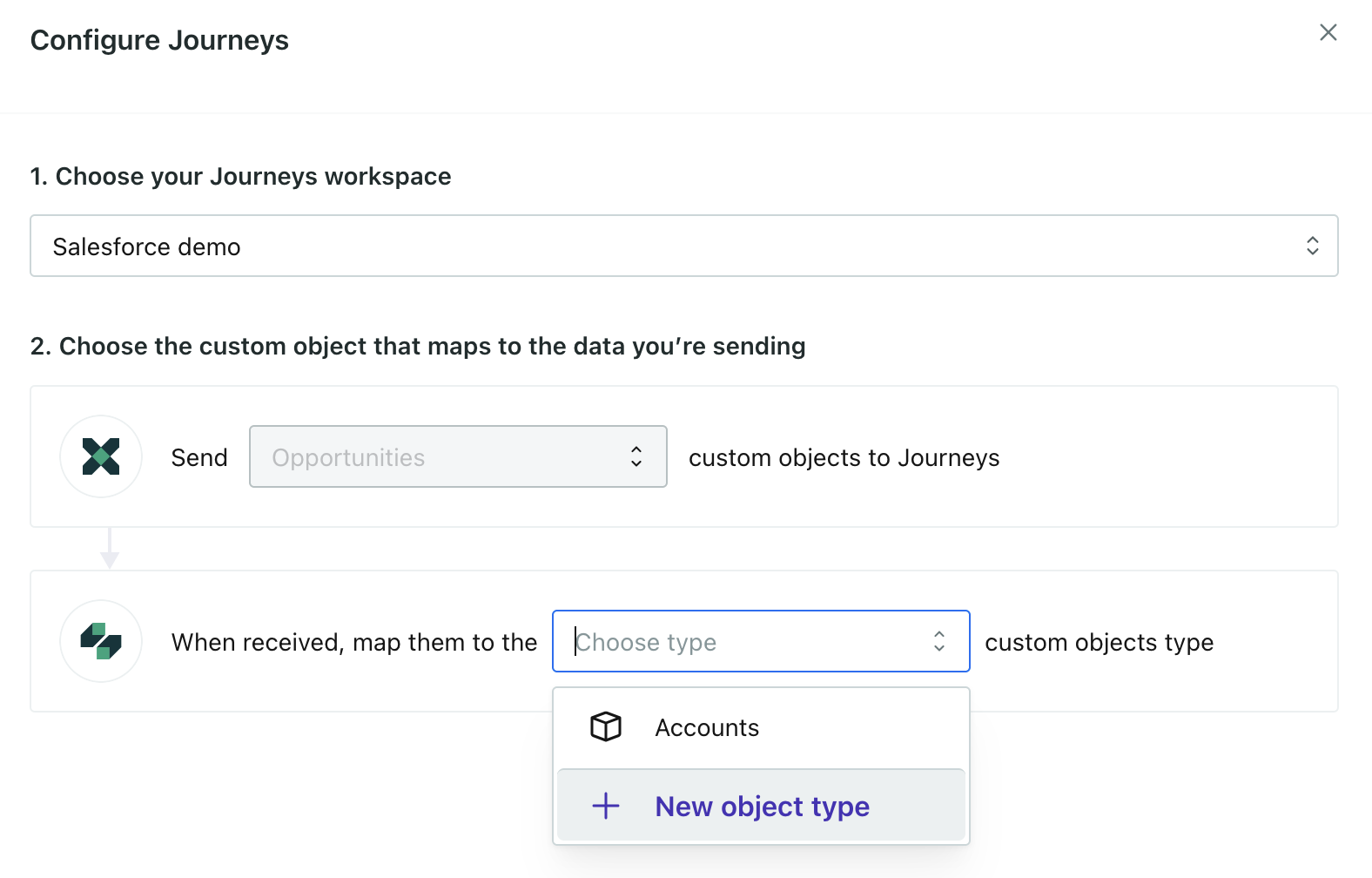
Task: Click the Configure Journeys title
Action: [x=159, y=40]
